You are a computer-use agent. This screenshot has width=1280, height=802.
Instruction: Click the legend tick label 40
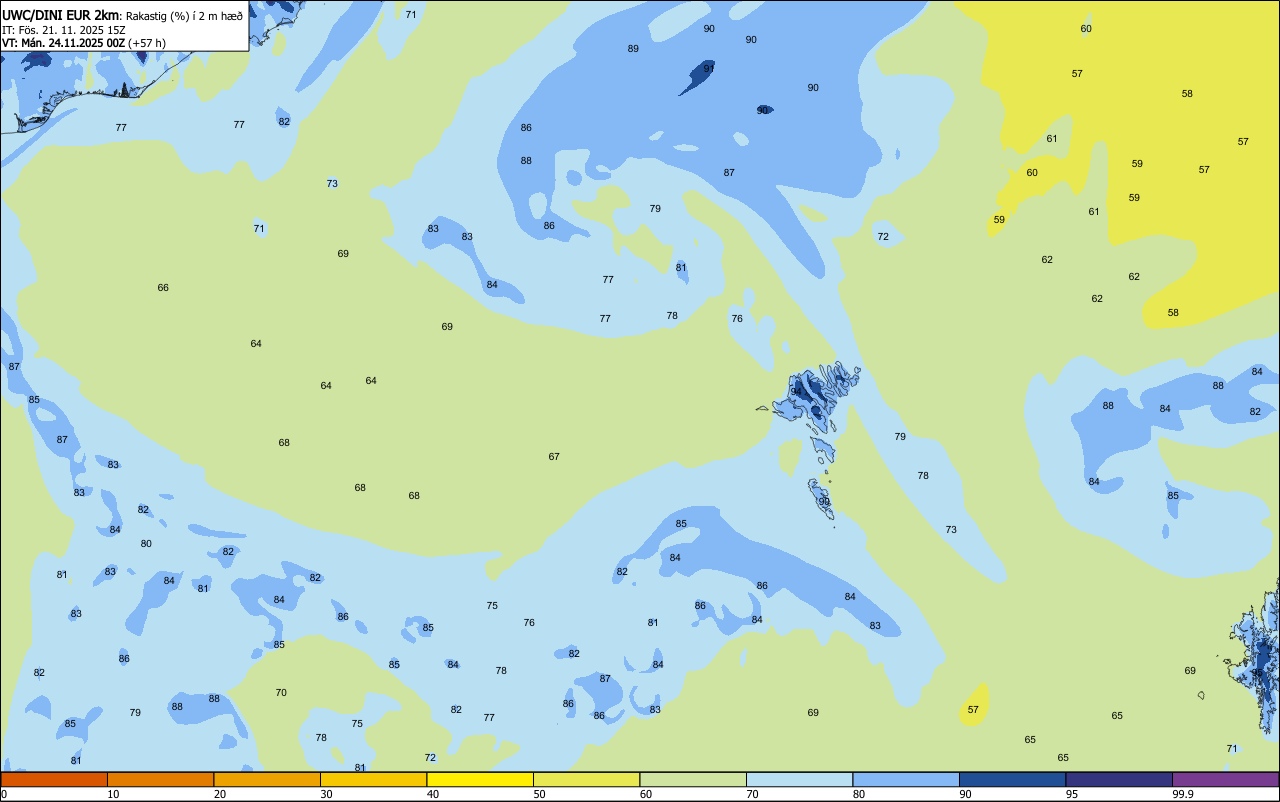tap(433, 794)
